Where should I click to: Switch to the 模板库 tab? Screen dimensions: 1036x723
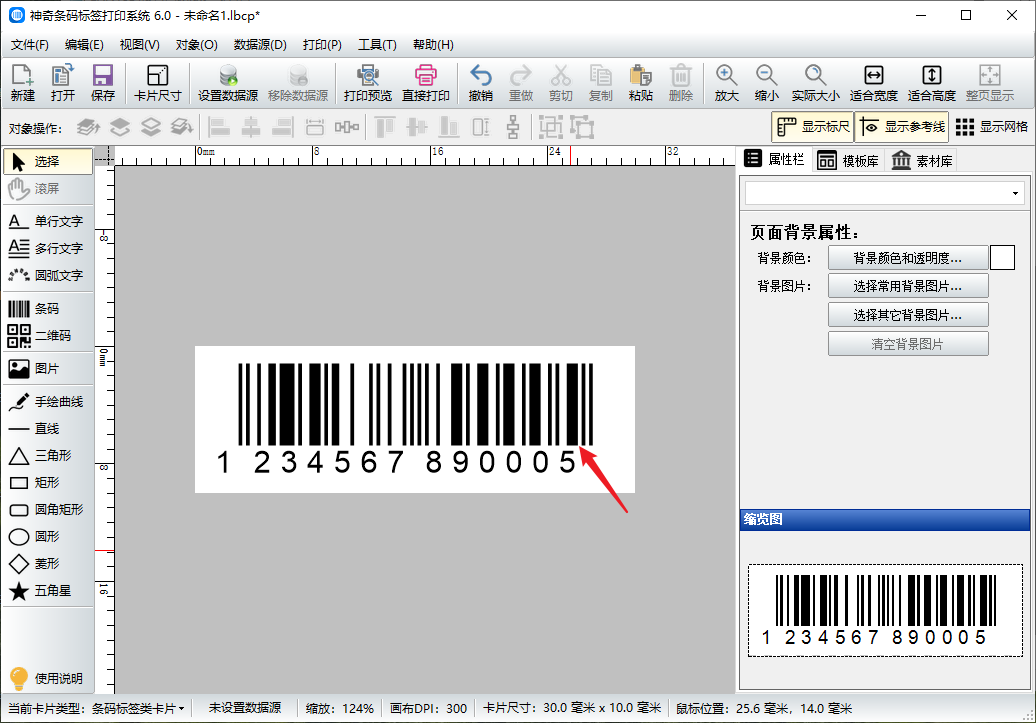pos(848,161)
